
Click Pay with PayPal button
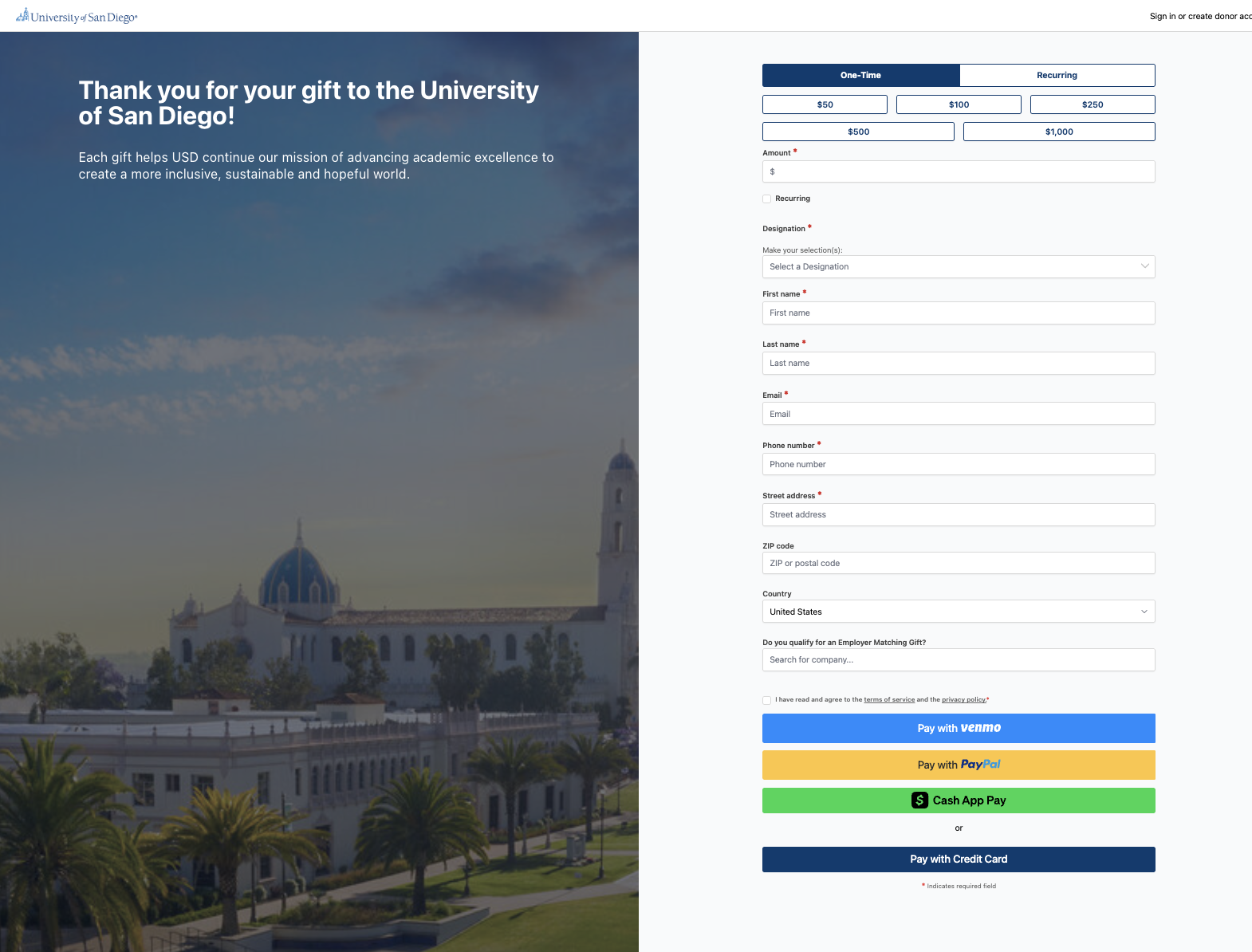(959, 765)
